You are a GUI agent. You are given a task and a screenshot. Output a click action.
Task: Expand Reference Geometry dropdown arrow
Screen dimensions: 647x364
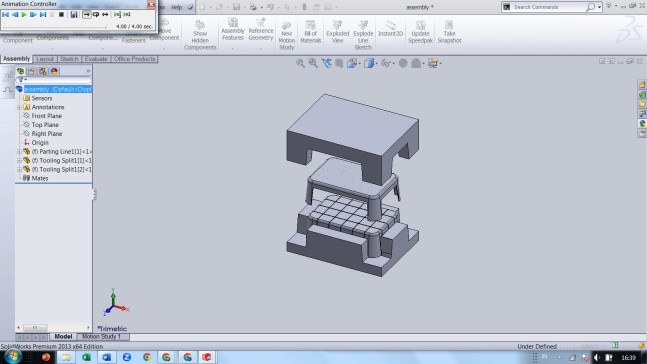click(261, 48)
